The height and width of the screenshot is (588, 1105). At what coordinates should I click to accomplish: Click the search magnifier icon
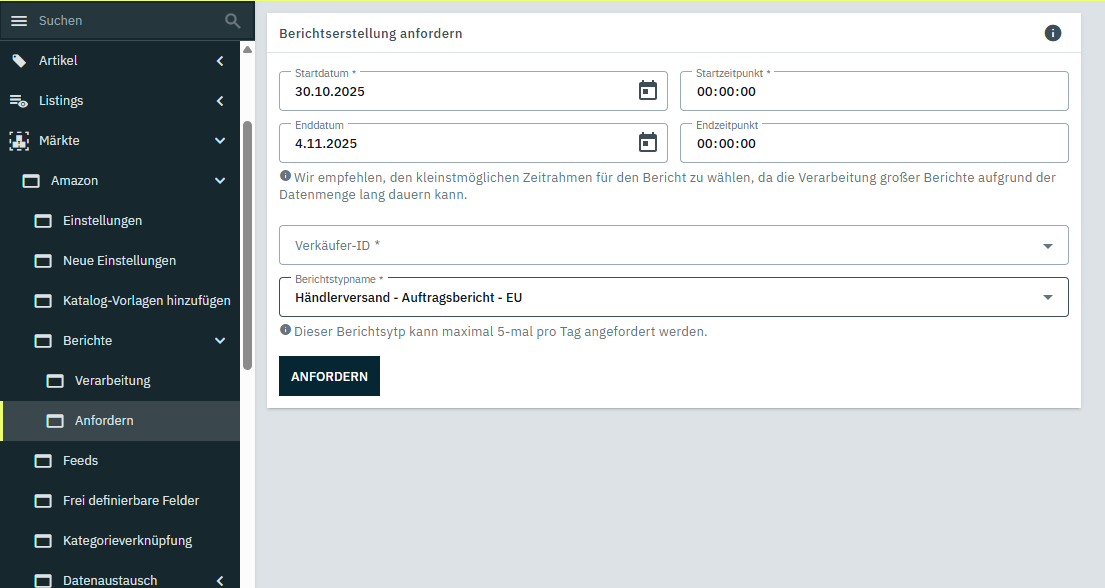[232, 21]
